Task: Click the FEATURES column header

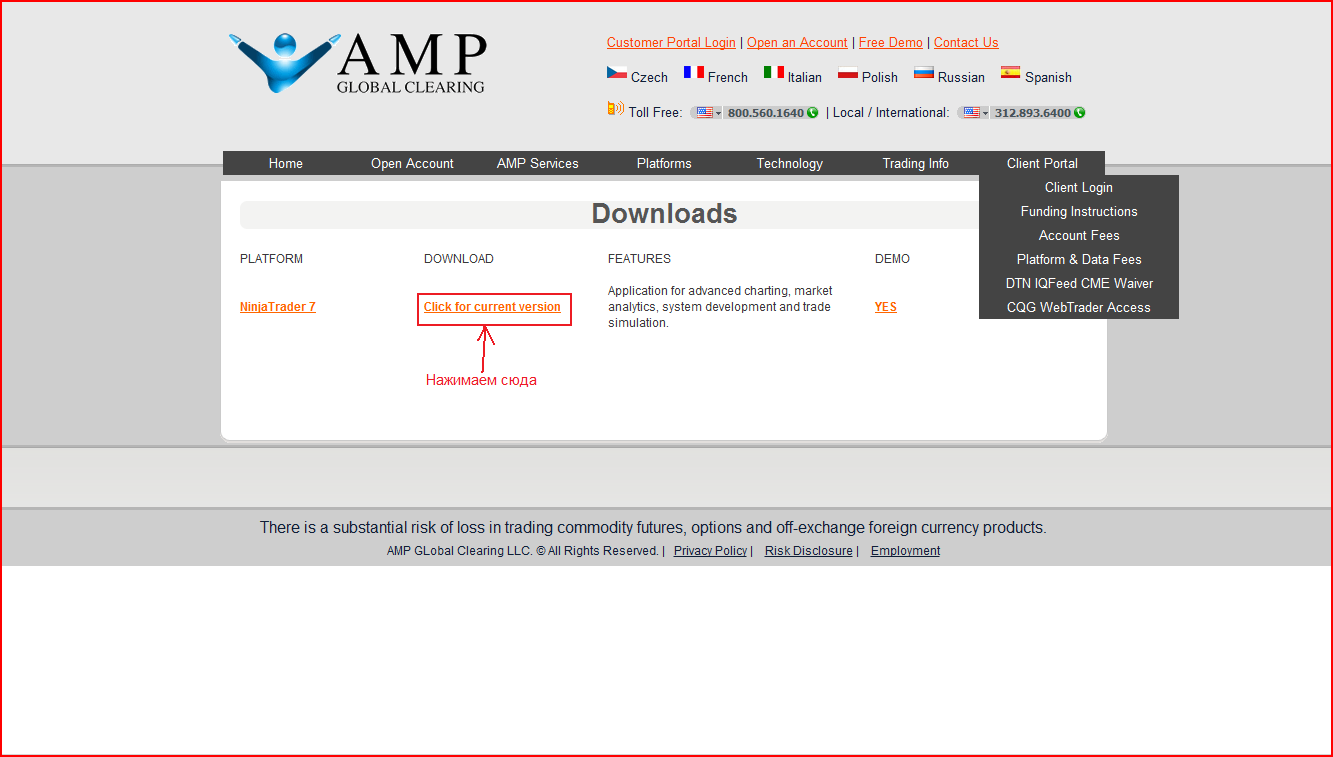Action: point(639,259)
